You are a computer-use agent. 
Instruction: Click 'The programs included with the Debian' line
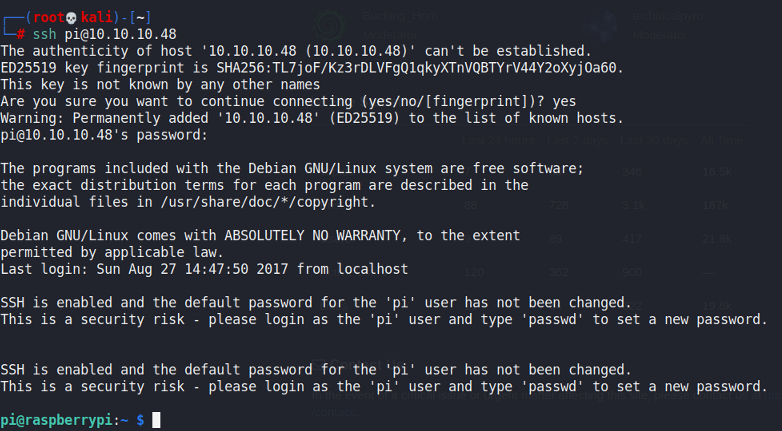click(150, 168)
